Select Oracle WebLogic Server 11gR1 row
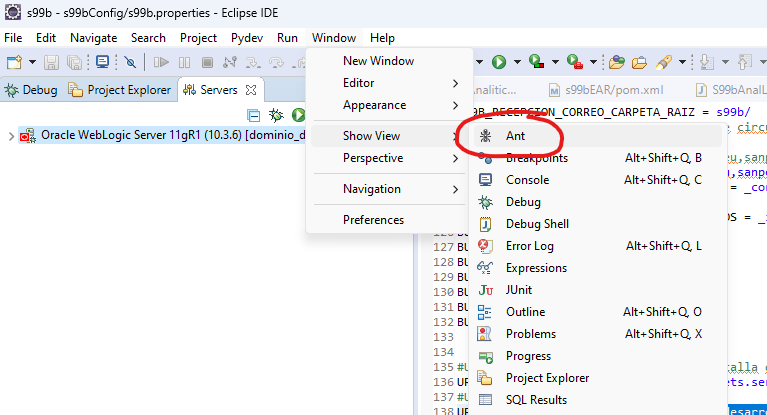 coord(161,135)
